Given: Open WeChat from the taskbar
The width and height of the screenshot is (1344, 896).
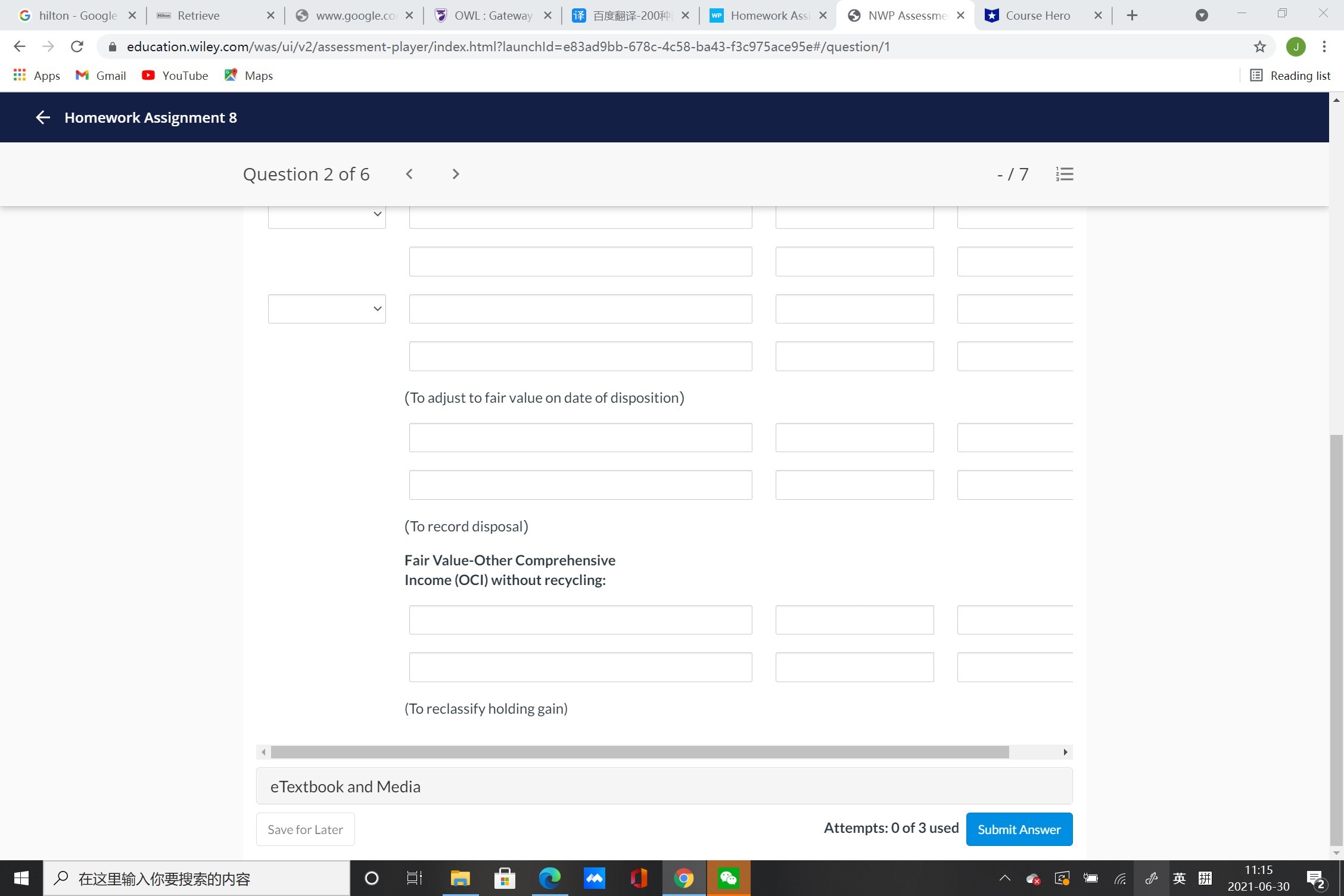Looking at the screenshot, I should 728,878.
